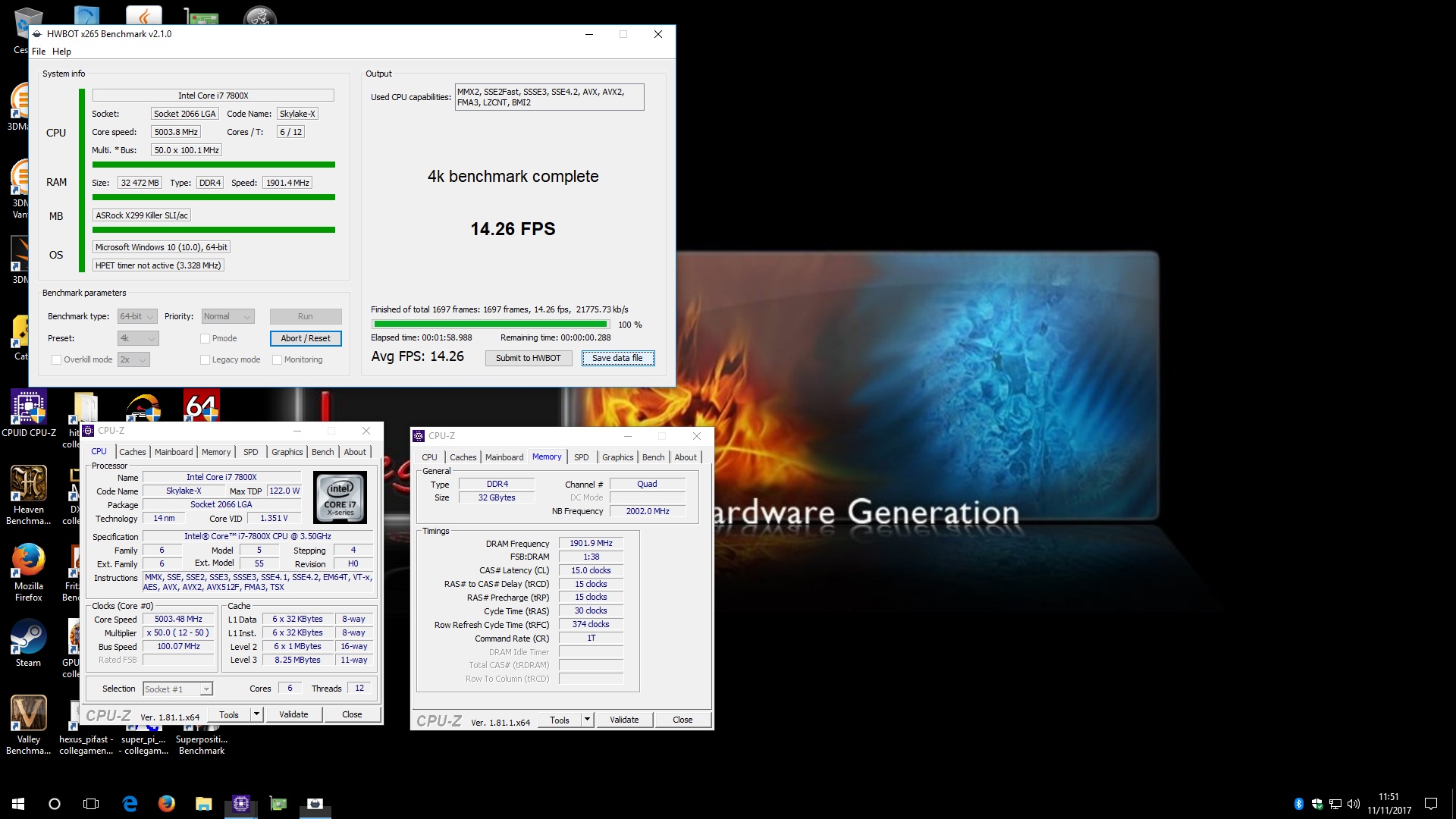This screenshot has height=819, width=1456.
Task: Click Close button in left CPU-Z
Action: click(352, 714)
